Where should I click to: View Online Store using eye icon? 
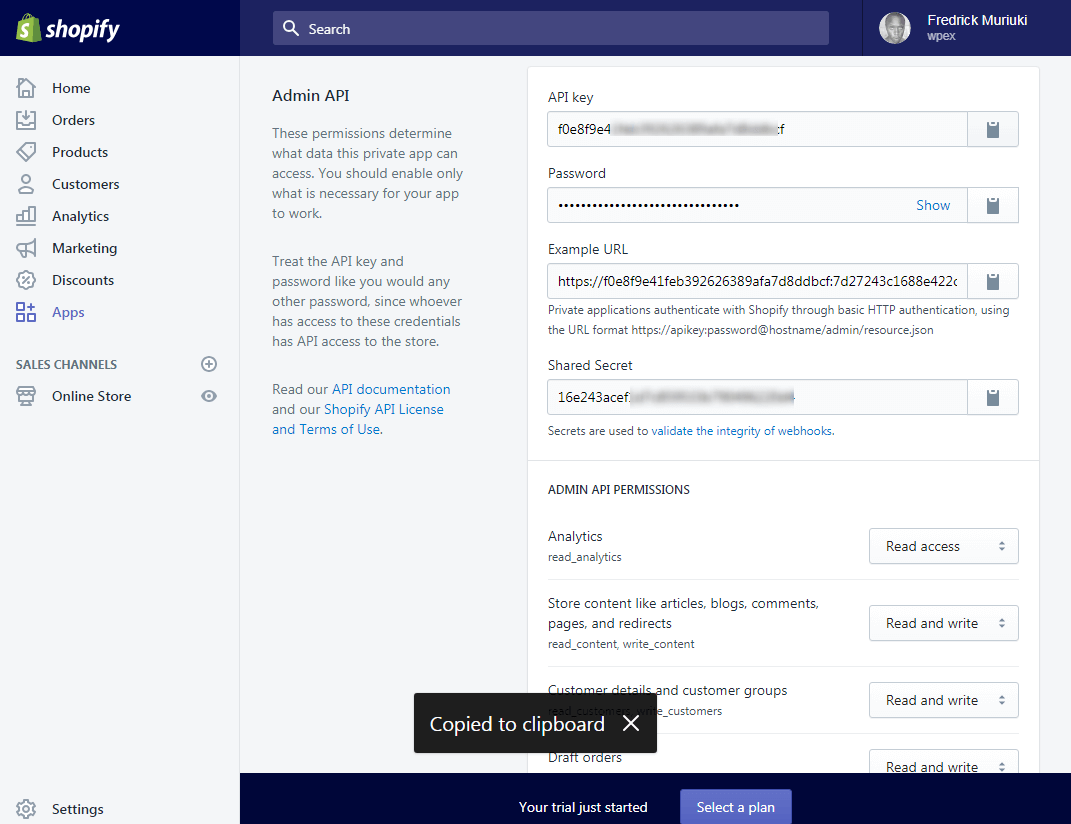point(209,396)
